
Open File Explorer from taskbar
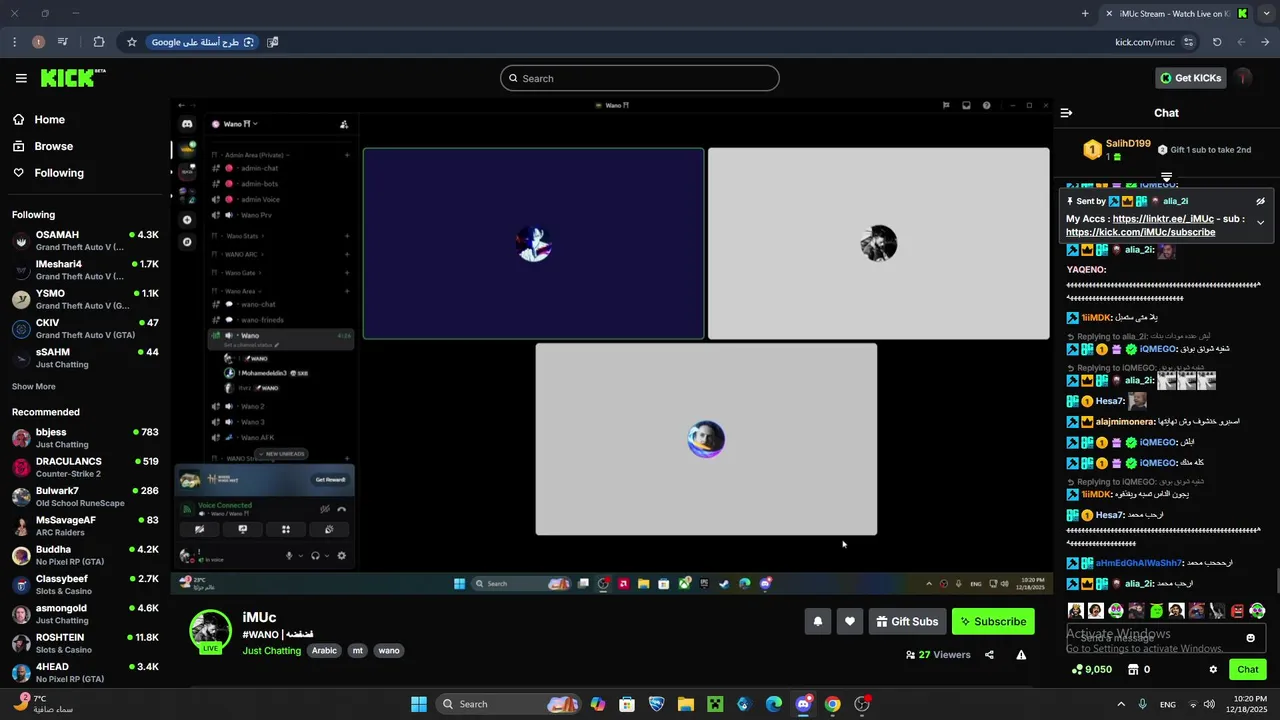pyautogui.click(x=685, y=704)
